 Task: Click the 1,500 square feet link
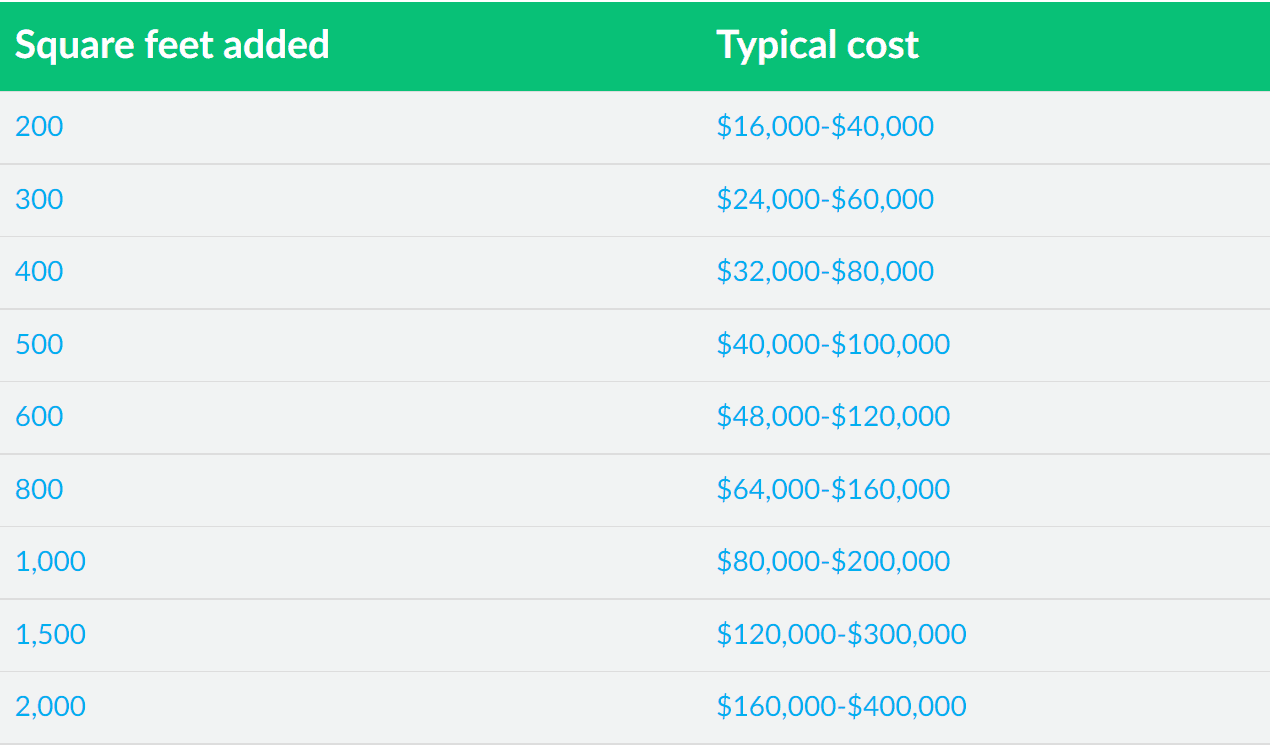click(51, 634)
